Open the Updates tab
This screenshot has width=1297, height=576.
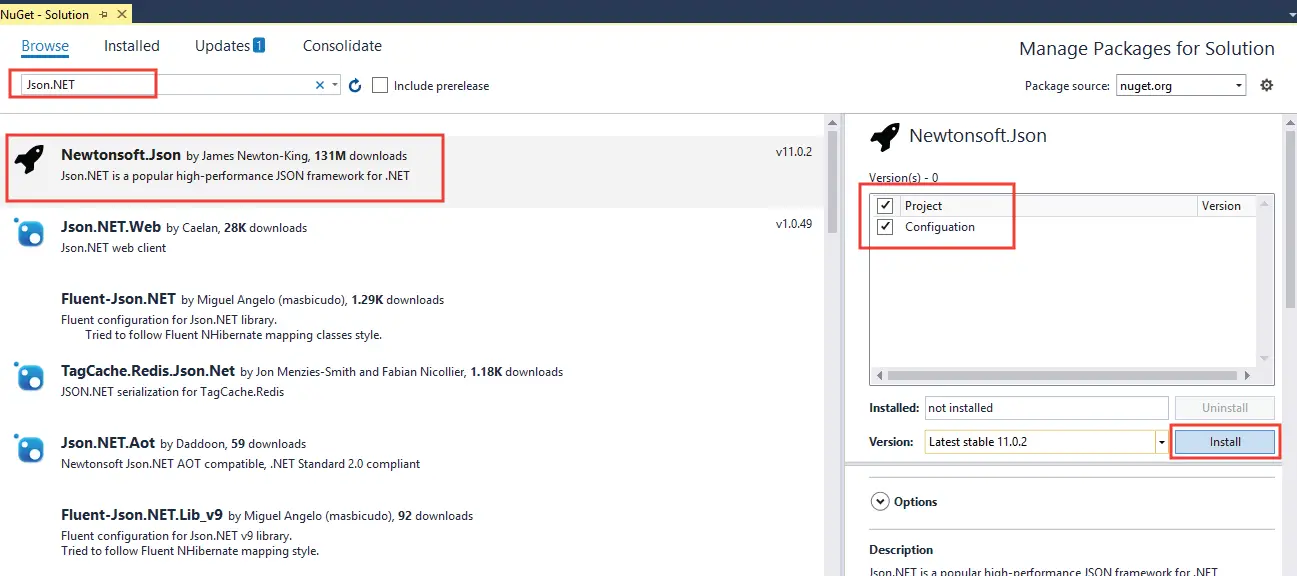(222, 46)
